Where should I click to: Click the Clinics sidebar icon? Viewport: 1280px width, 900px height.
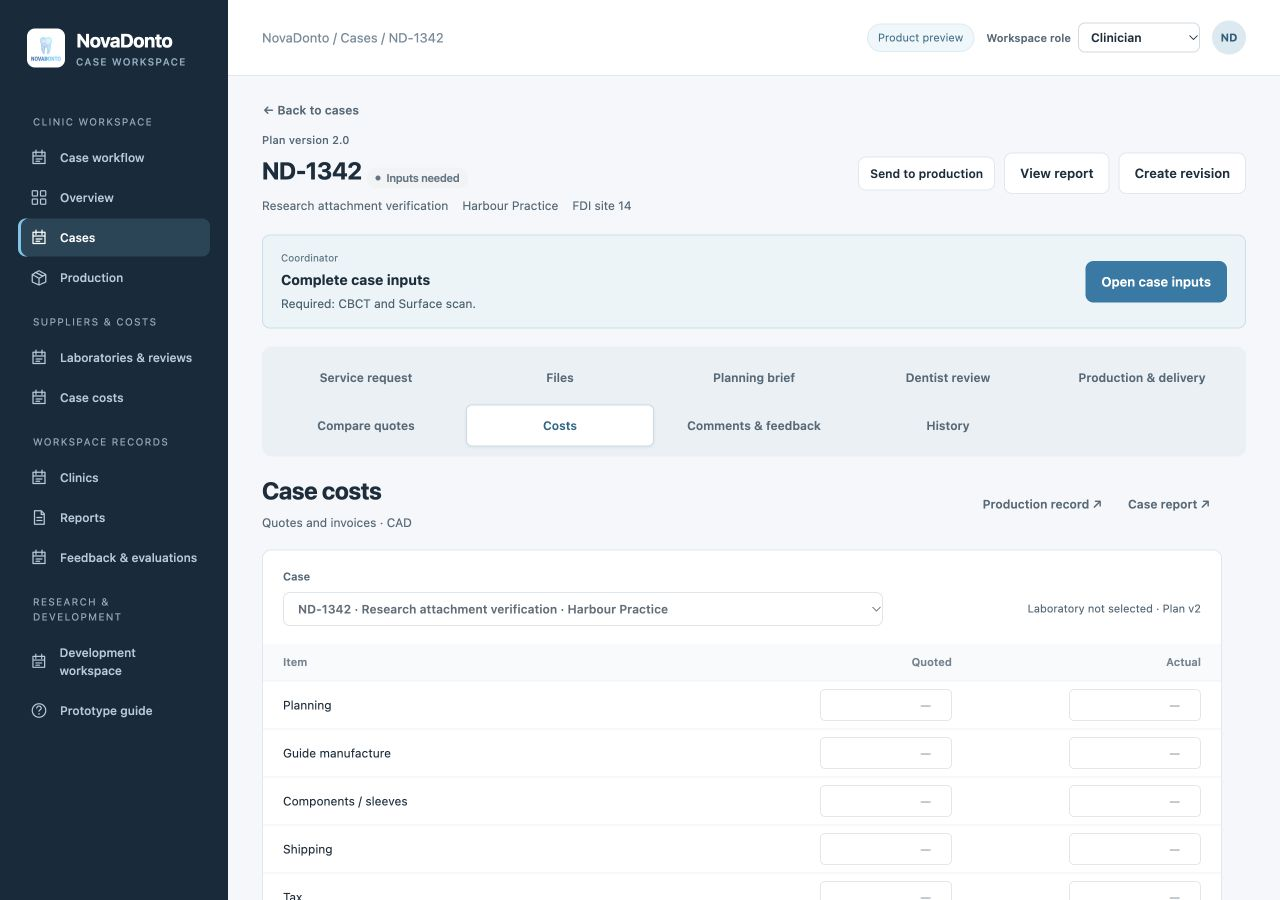[x=39, y=478]
